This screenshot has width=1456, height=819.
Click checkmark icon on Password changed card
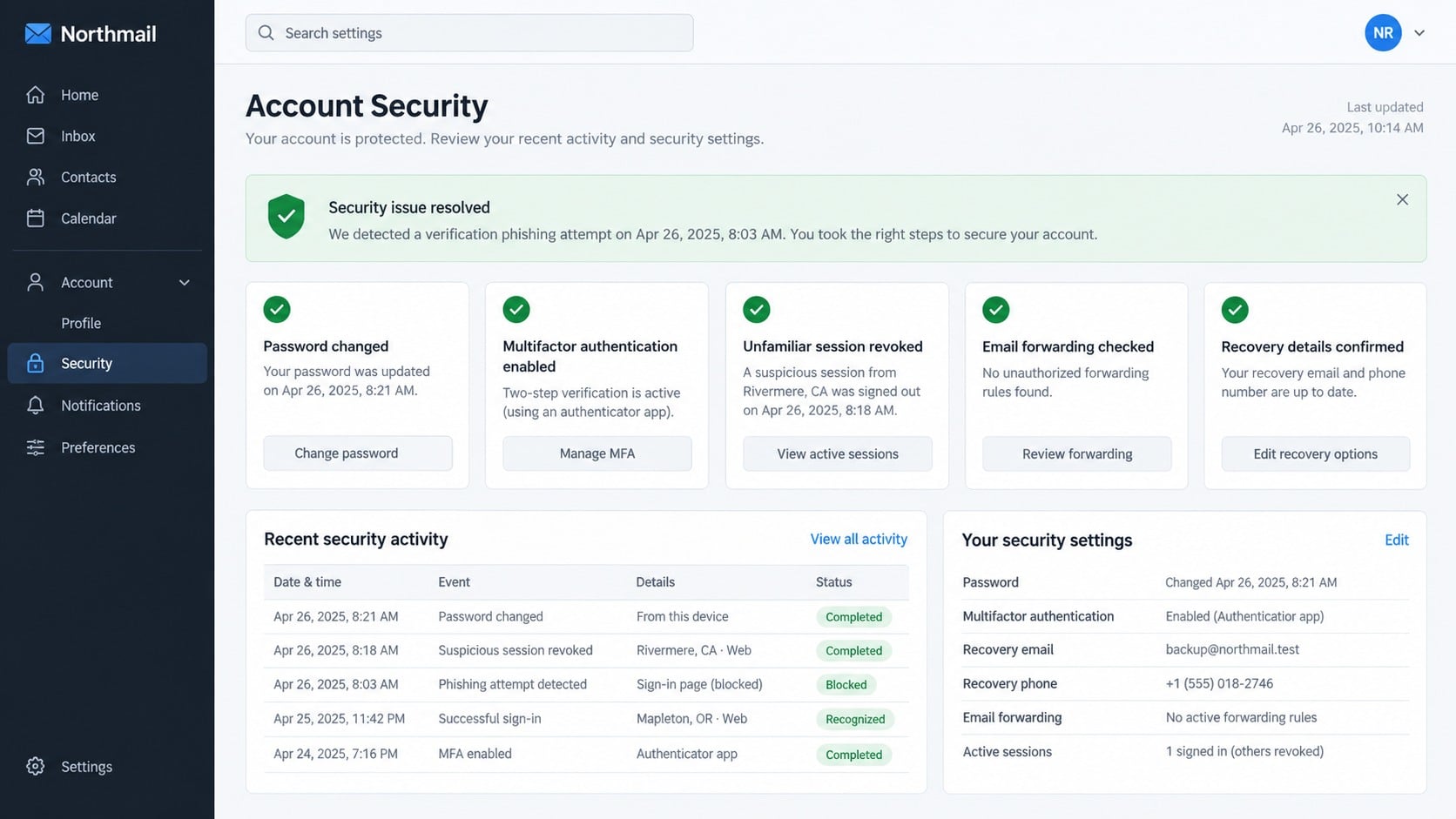[277, 309]
